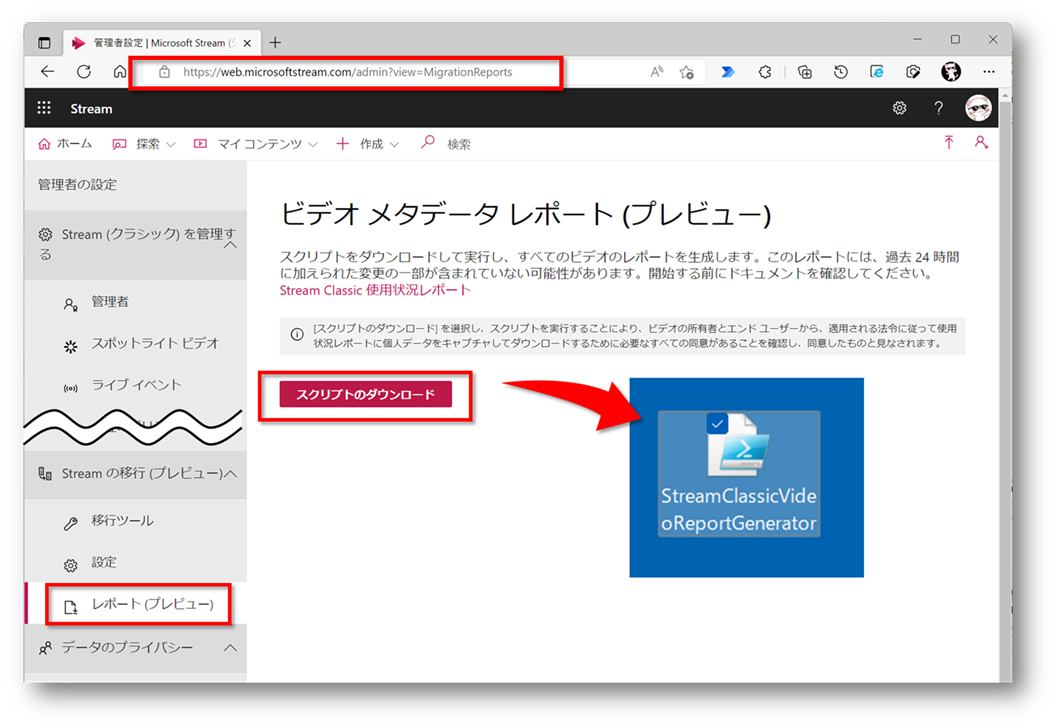
Task: Close the Microsoft Stream browser tab
Action: coord(247,43)
